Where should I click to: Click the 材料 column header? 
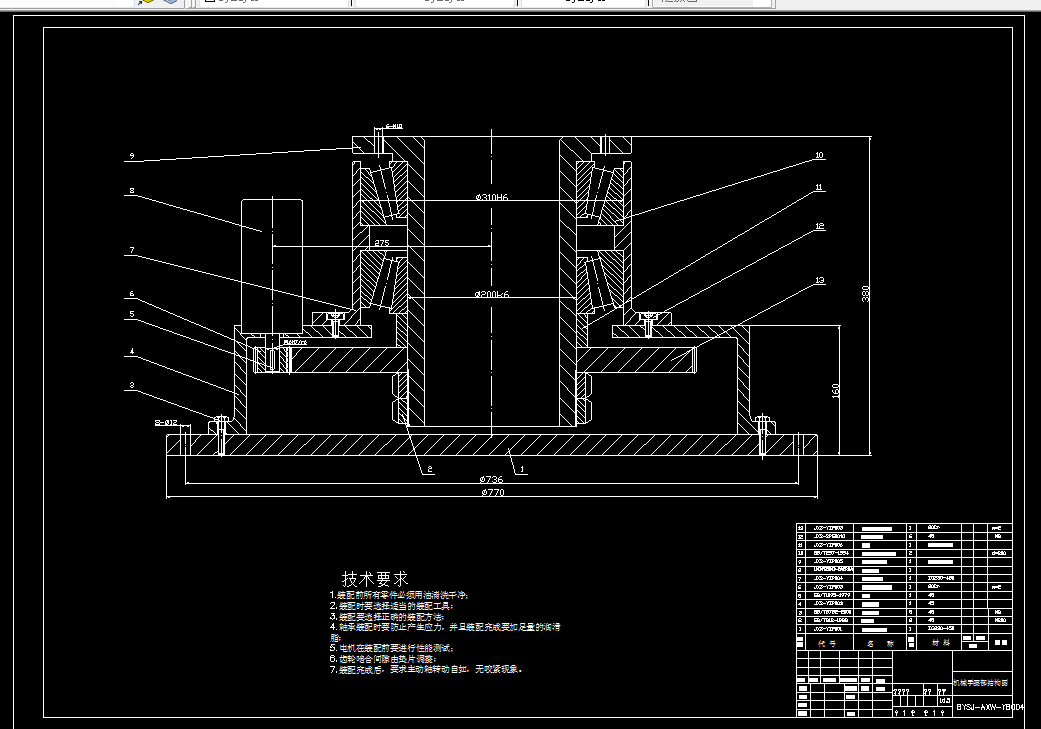[940, 643]
